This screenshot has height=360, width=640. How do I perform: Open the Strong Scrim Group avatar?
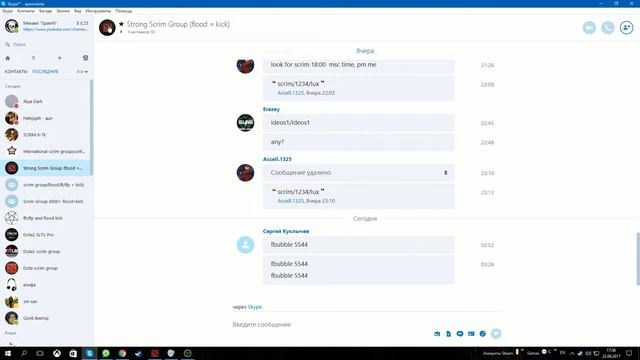(x=107, y=28)
